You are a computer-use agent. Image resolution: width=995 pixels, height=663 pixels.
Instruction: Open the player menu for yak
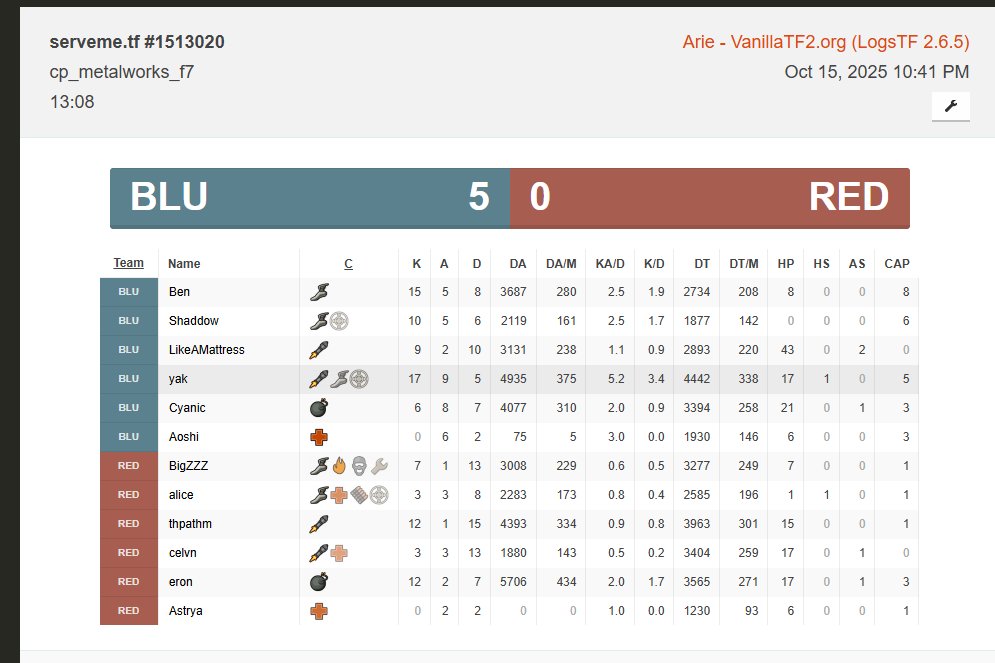pos(178,379)
